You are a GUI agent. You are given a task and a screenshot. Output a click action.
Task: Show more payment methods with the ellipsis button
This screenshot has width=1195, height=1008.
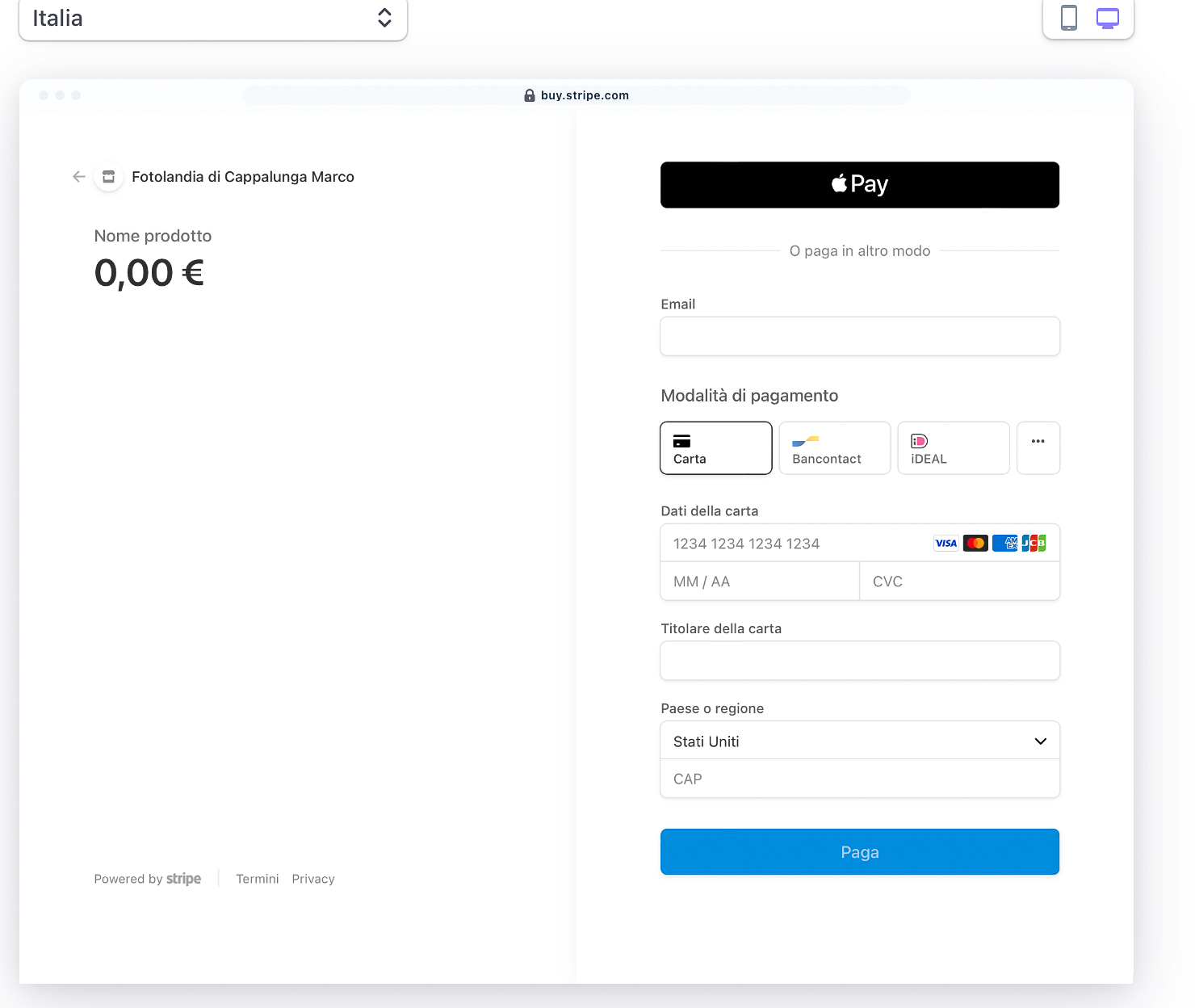tap(1038, 448)
